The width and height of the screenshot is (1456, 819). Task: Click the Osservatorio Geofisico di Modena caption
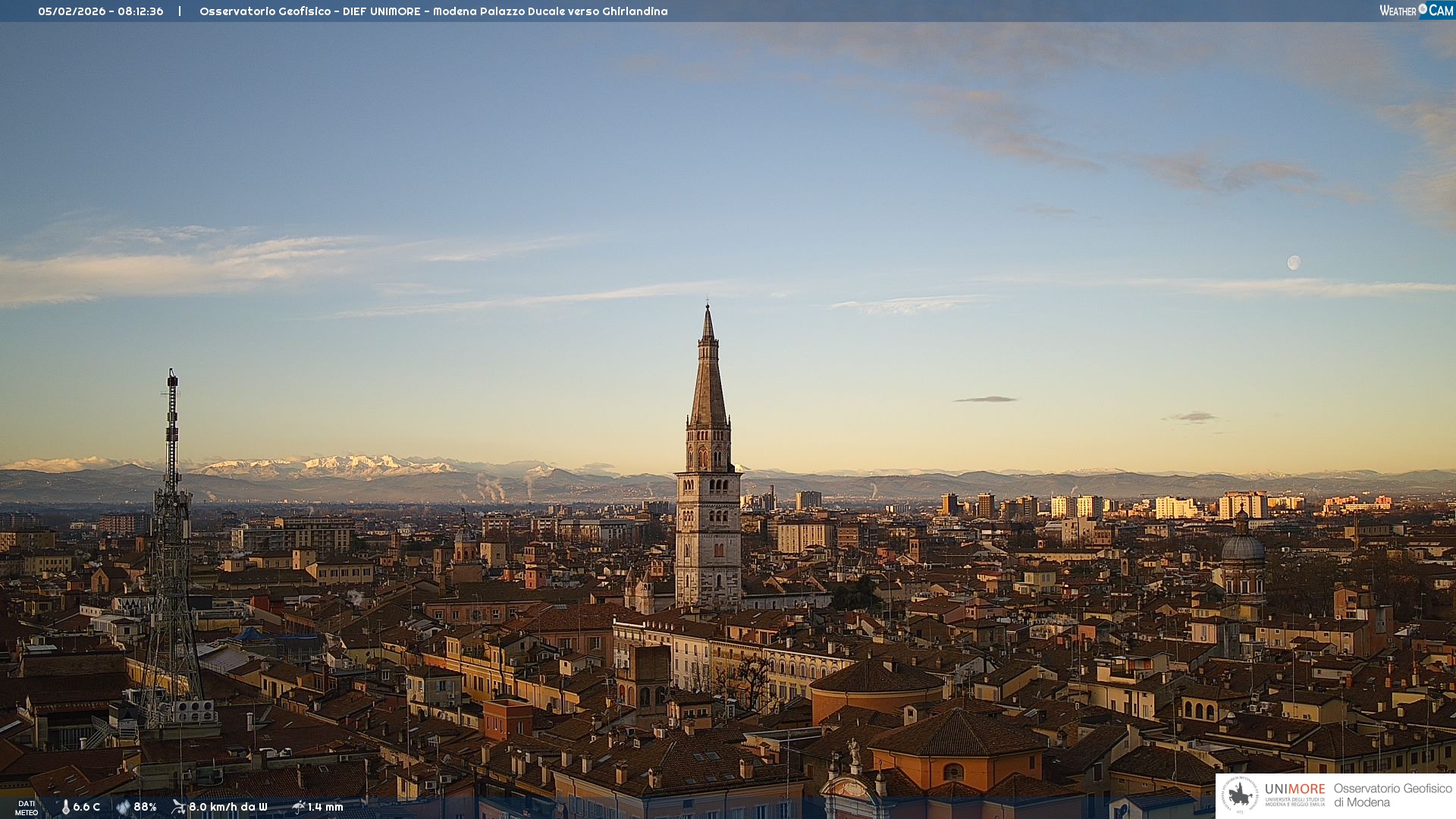[1392, 795]
